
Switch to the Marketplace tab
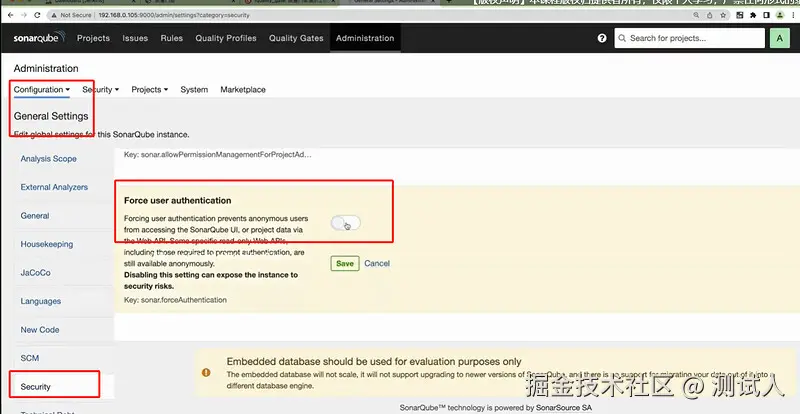(243, 89)
